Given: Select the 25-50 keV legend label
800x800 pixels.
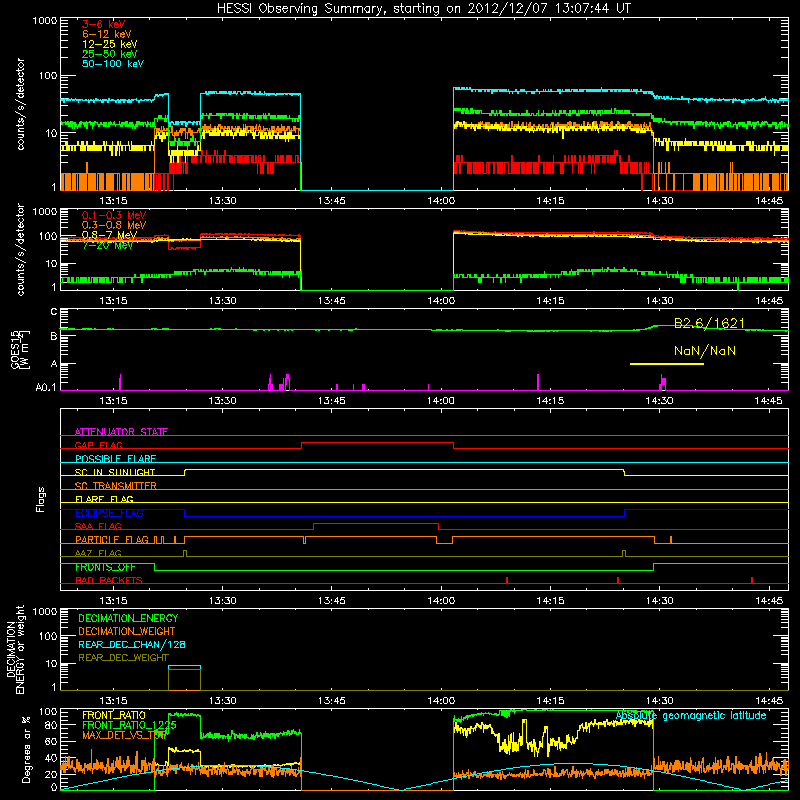Looking at the screenshot, I should [x=109, y=54].
